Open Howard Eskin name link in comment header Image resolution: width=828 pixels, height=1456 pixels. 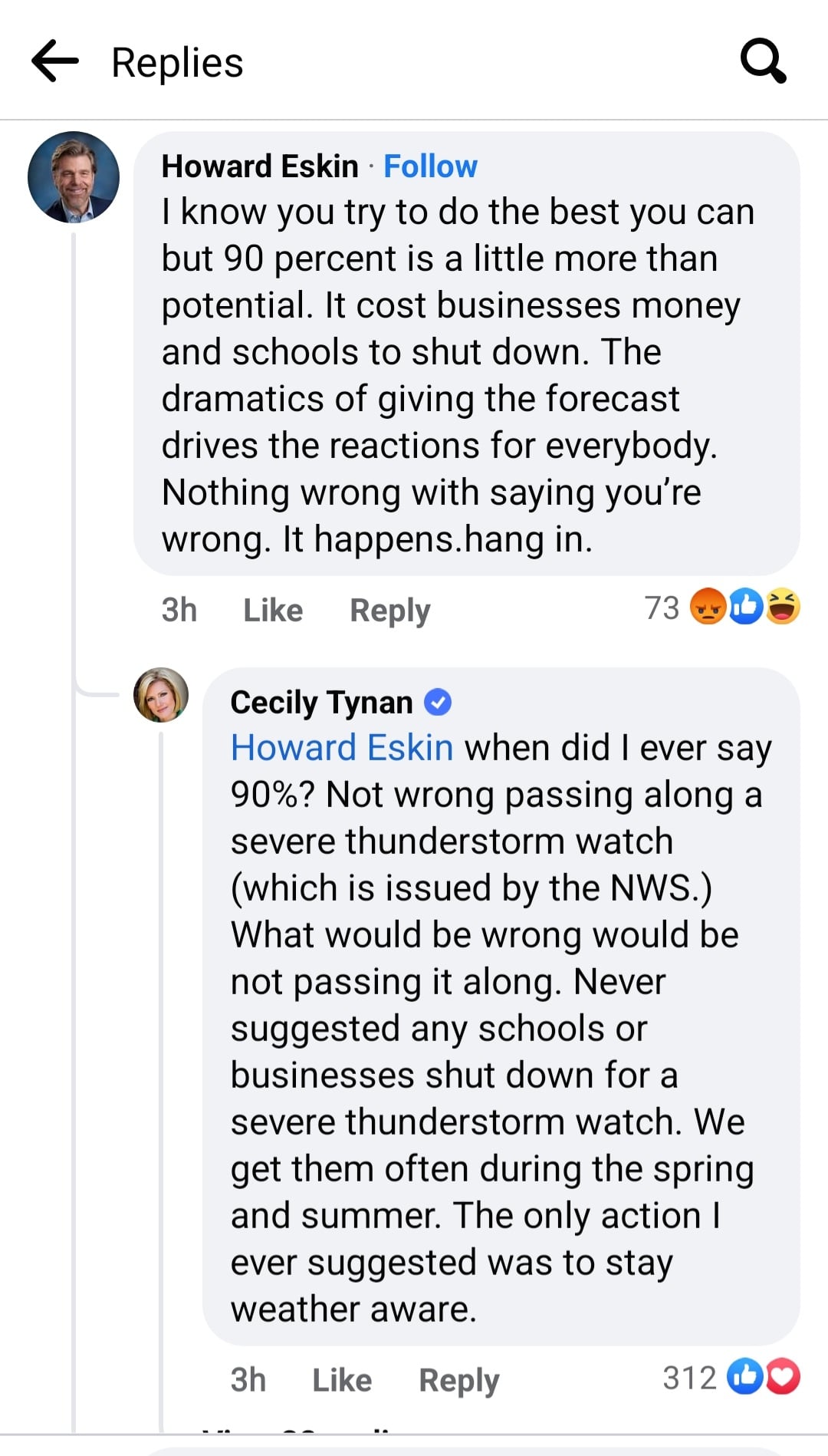point(260,166)
